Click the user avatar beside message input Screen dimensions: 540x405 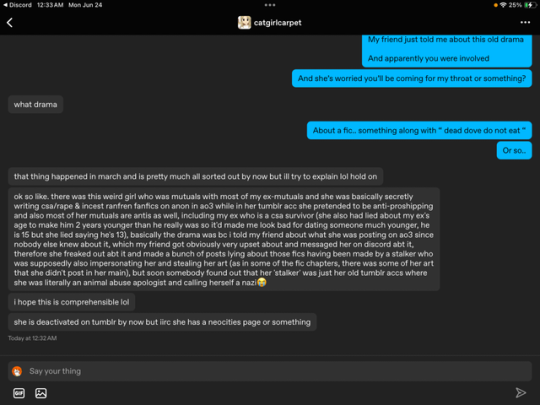(17, 371)
